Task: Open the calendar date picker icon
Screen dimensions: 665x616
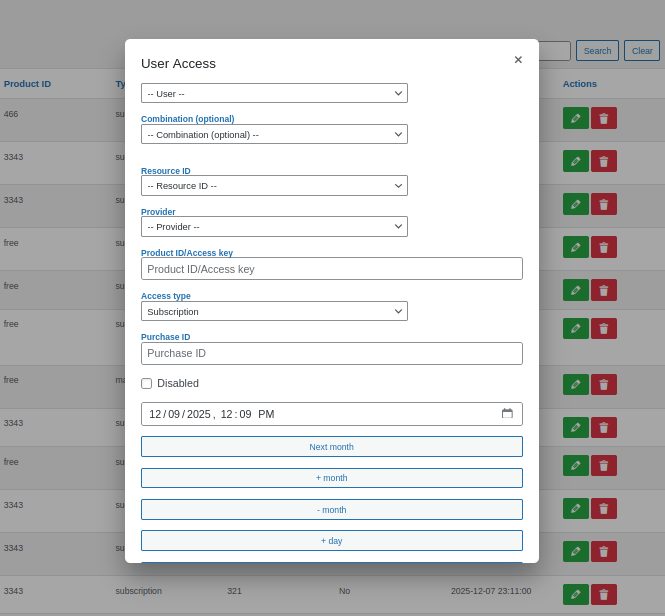Action: click(x=507, y=414)
